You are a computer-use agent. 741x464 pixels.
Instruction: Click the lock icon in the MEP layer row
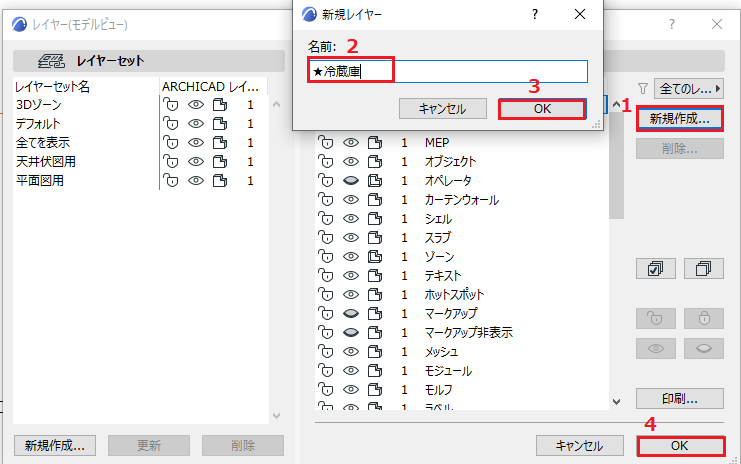click(x=326, y=142)
